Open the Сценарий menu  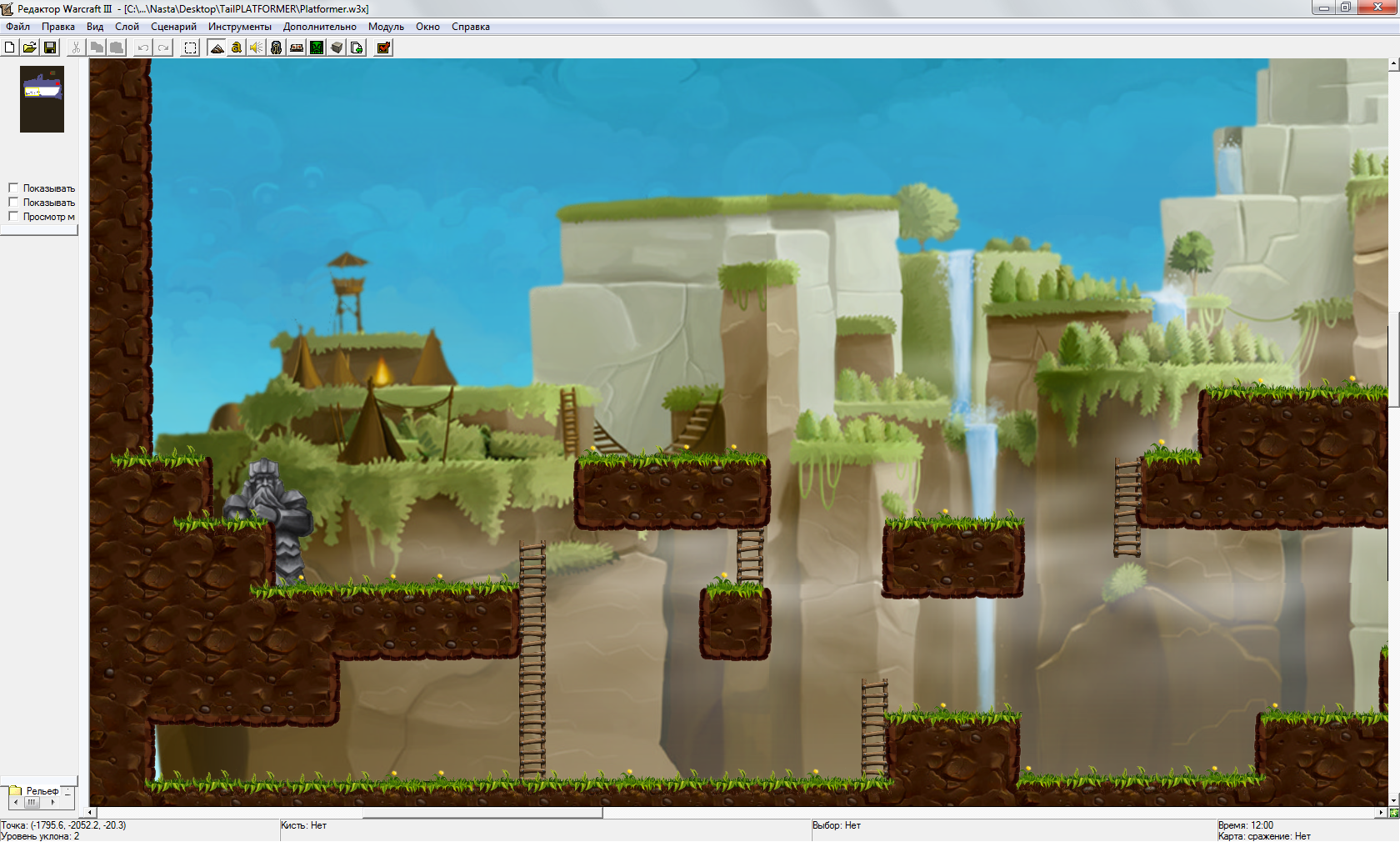tap(173, 27)
